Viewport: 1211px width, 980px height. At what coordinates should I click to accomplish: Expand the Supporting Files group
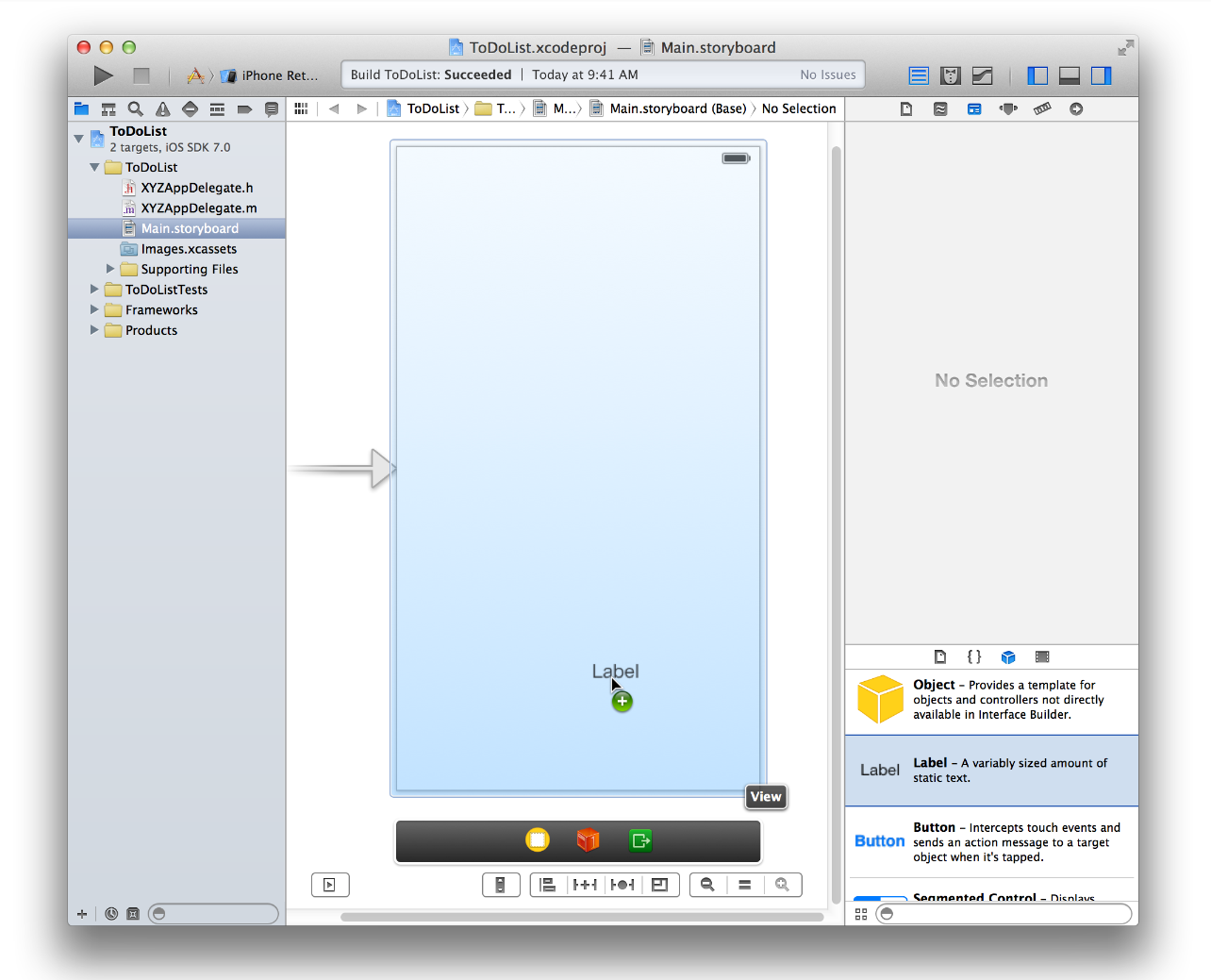coord(110,269)
